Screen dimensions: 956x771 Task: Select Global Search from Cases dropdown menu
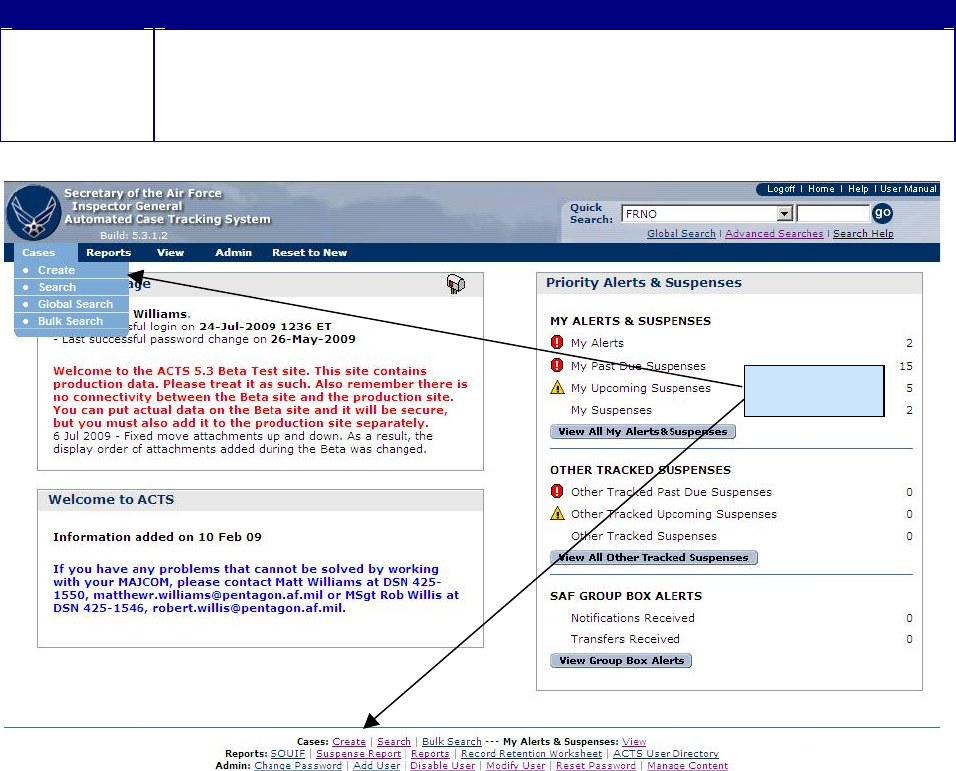[x=75, y=304]
